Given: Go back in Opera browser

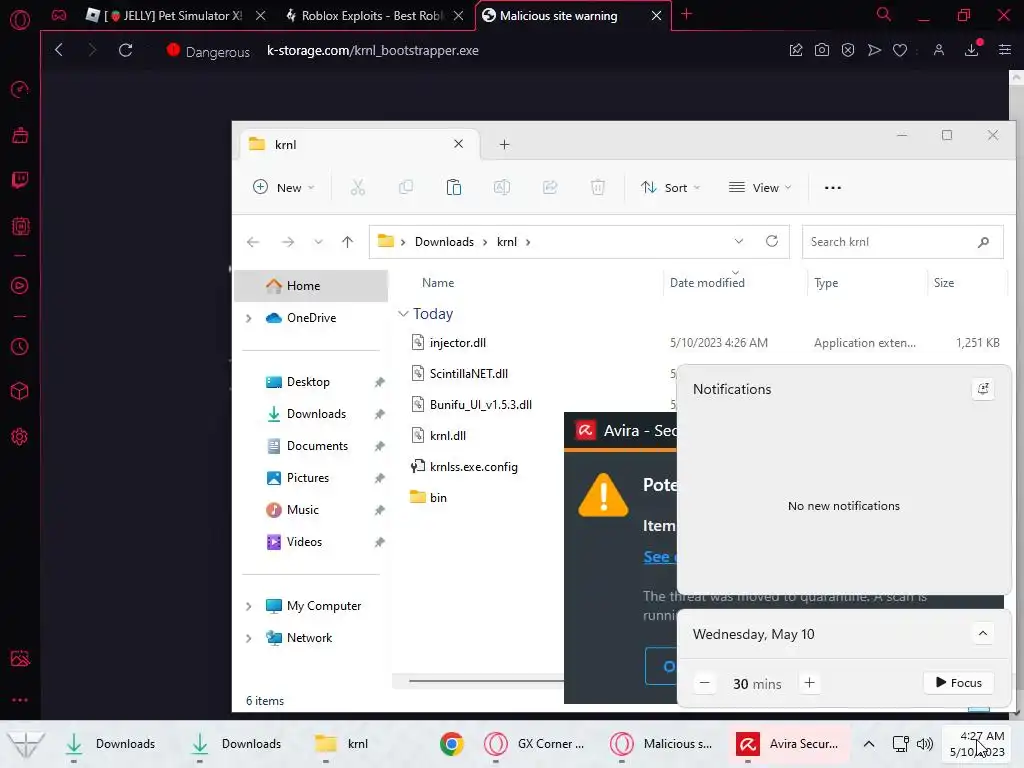Looking at the screenshot, I should (x=59, y=50).
